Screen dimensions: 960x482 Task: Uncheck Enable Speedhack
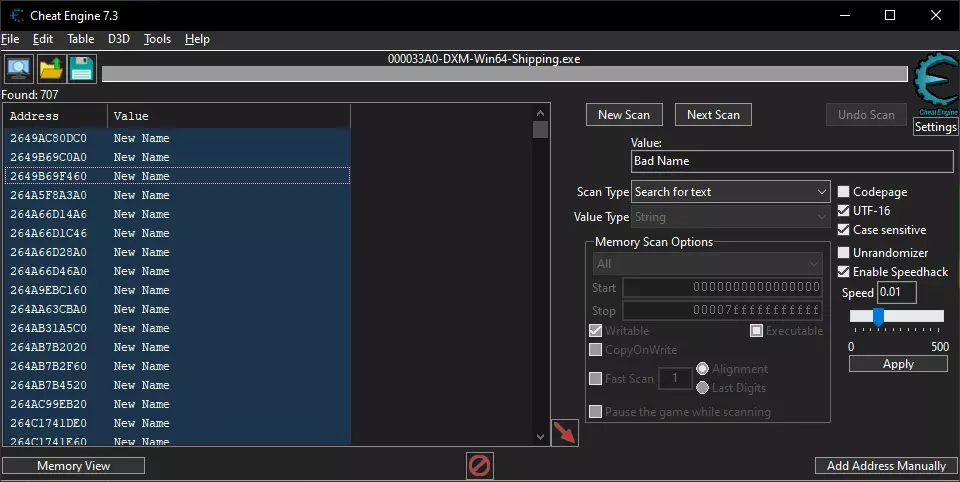843,271
